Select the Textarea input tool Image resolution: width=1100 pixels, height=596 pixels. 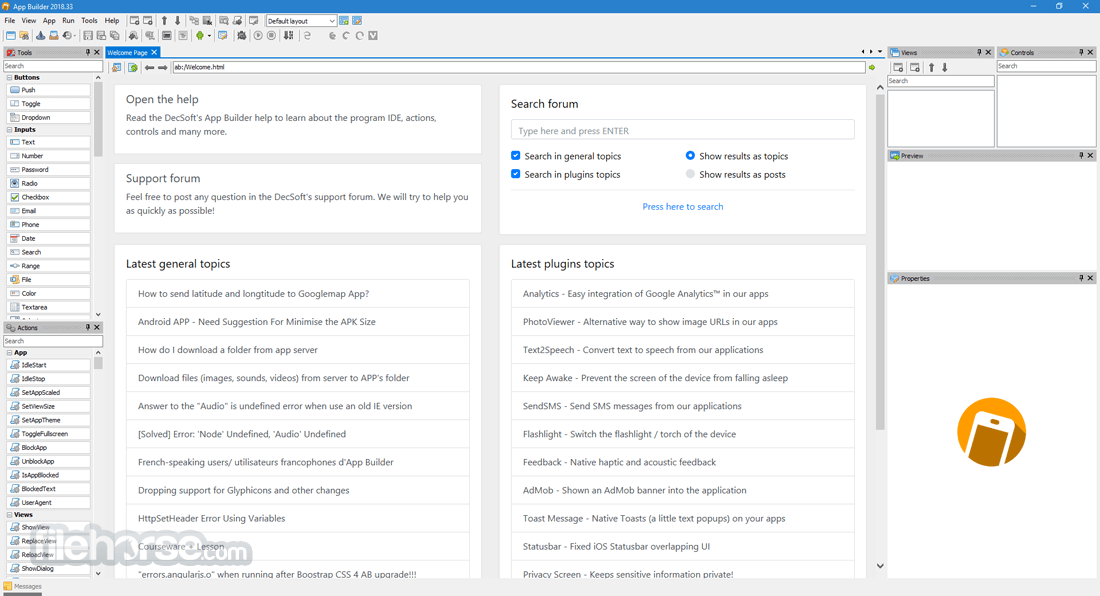(48, 307)
